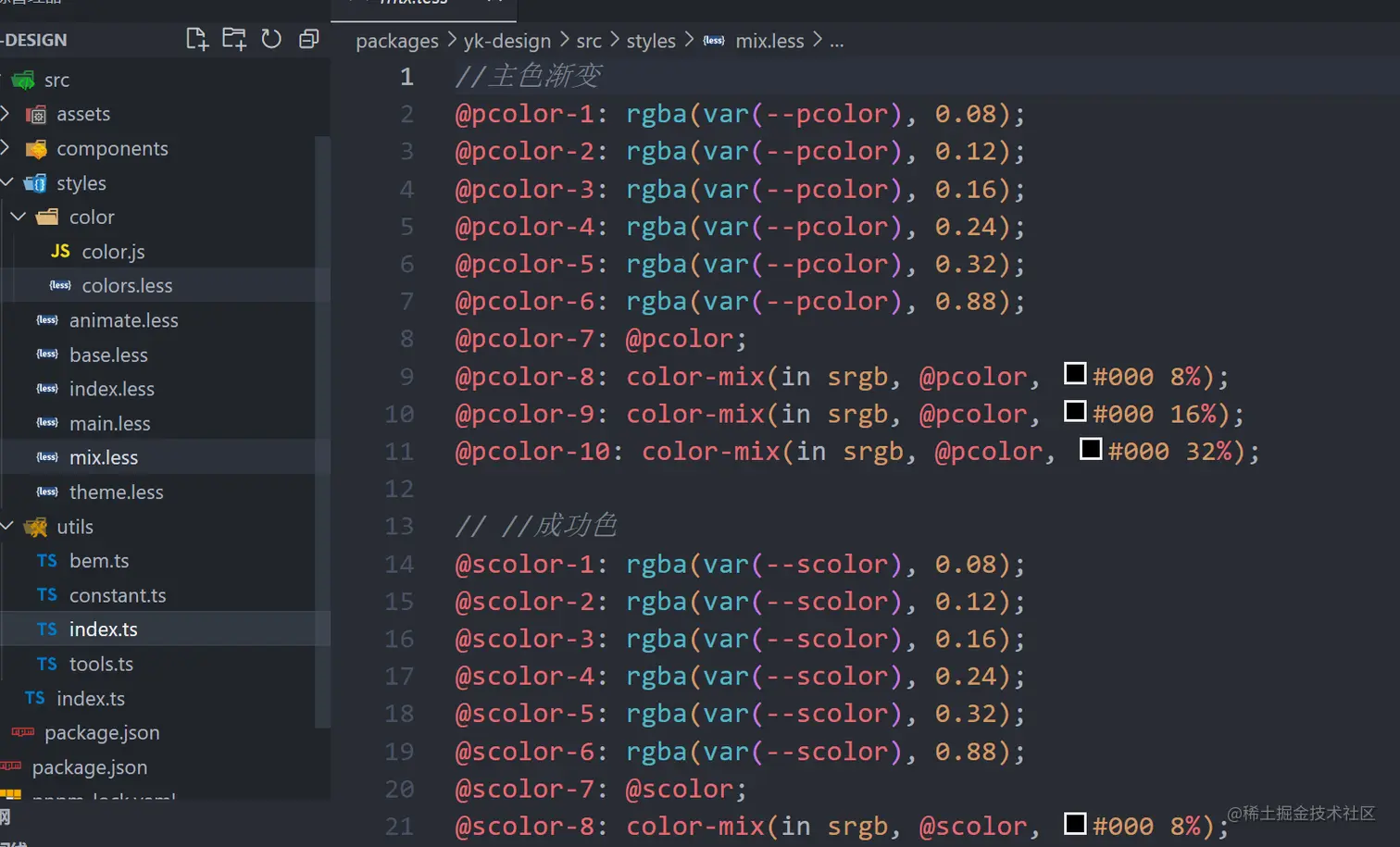The image size is (1400, 847).
Task: Click the TS icon beside tools.ts
Action: click(47, 664)
